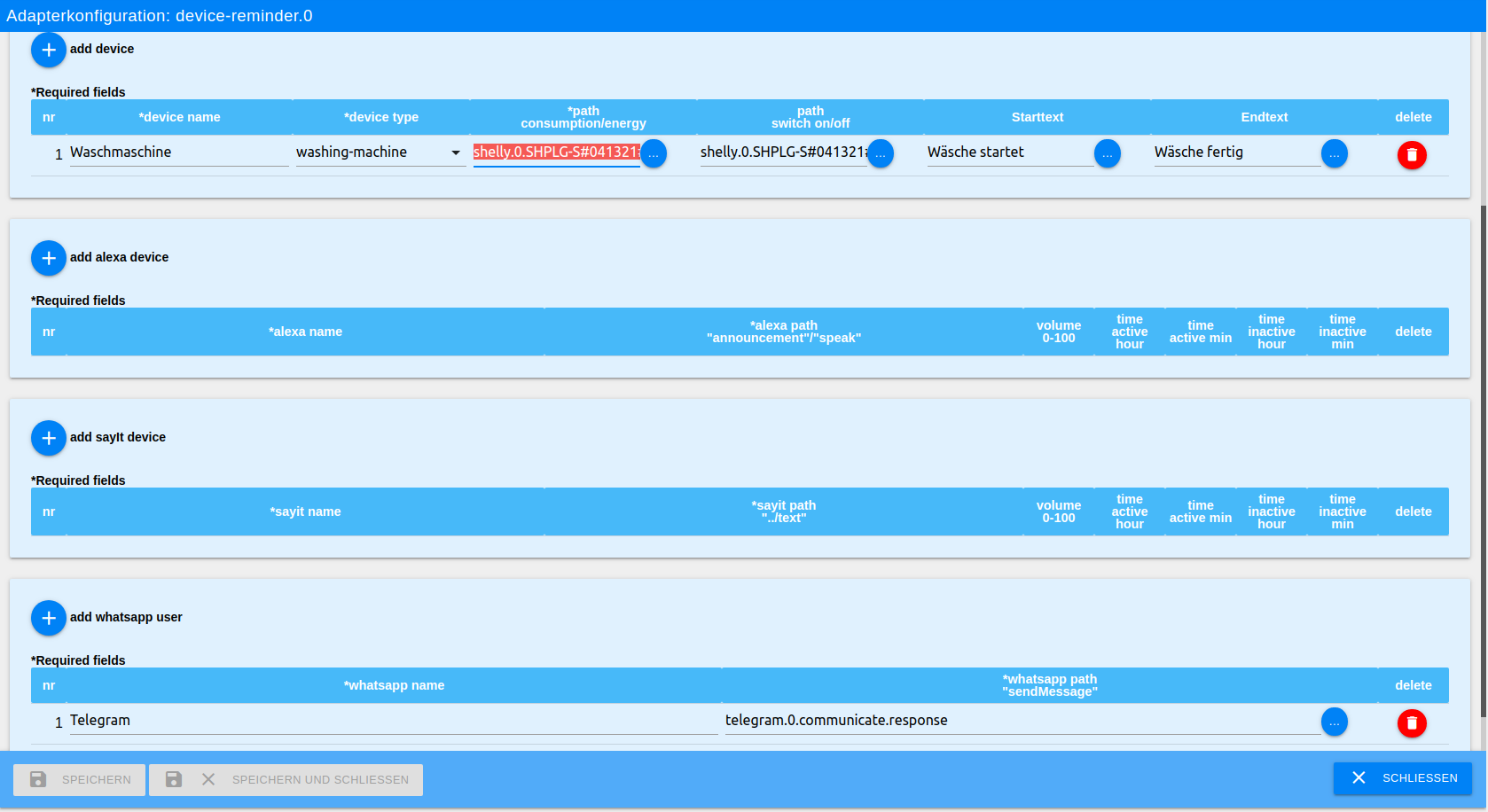Click the *device name column header
This screenshot has width=1488, height=812.
point(179,117)
